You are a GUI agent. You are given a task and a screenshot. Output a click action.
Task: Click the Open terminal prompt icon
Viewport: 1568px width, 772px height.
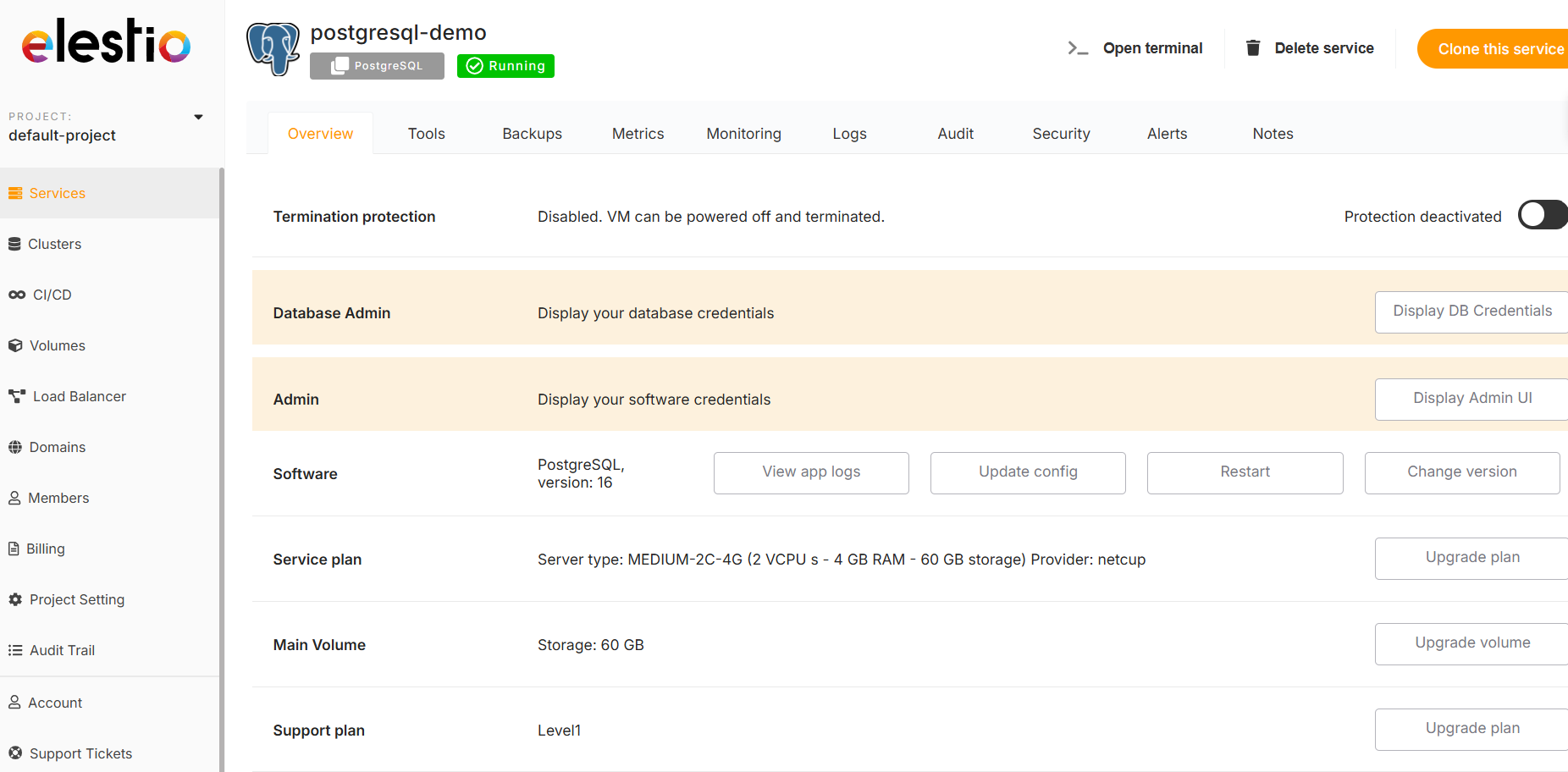[x=1077, y=48]
